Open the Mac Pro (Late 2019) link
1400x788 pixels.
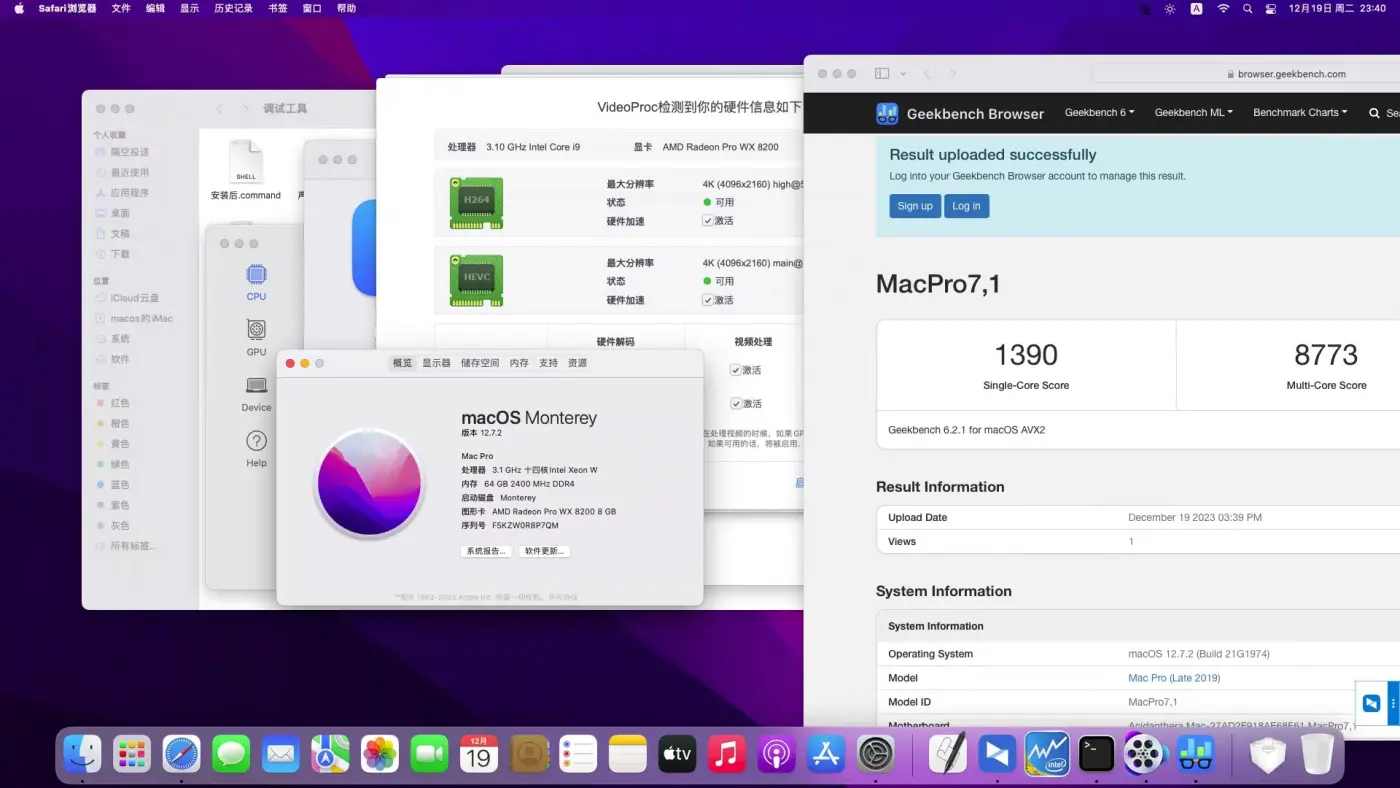[1173, 678]
